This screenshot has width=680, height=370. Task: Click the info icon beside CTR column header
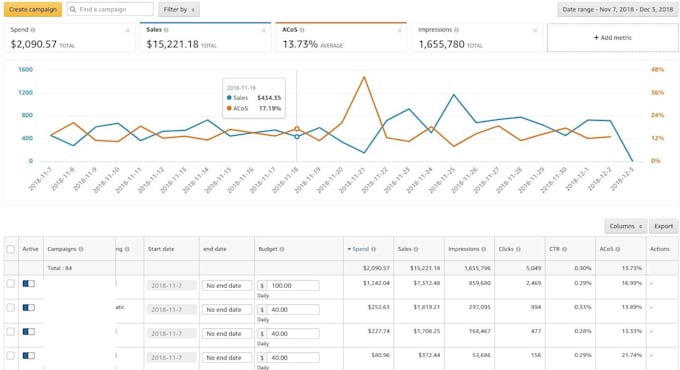click(564, 249)
